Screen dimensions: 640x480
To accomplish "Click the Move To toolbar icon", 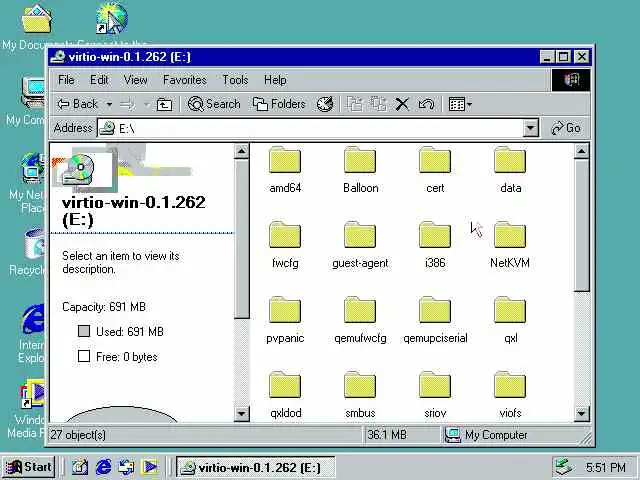I will click(354, 104).
